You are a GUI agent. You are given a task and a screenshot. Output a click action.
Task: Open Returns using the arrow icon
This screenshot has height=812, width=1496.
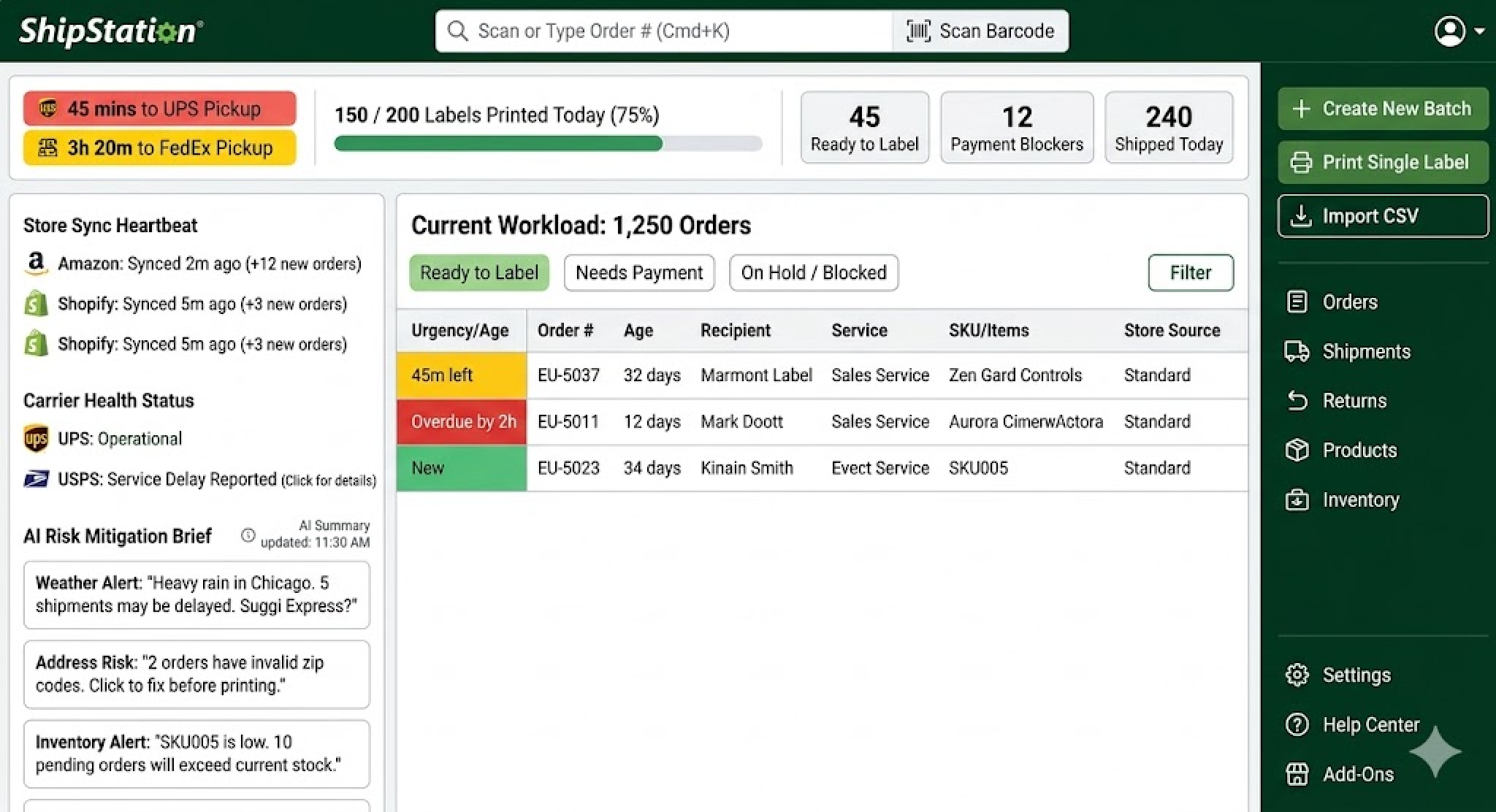click(1297, 400)
